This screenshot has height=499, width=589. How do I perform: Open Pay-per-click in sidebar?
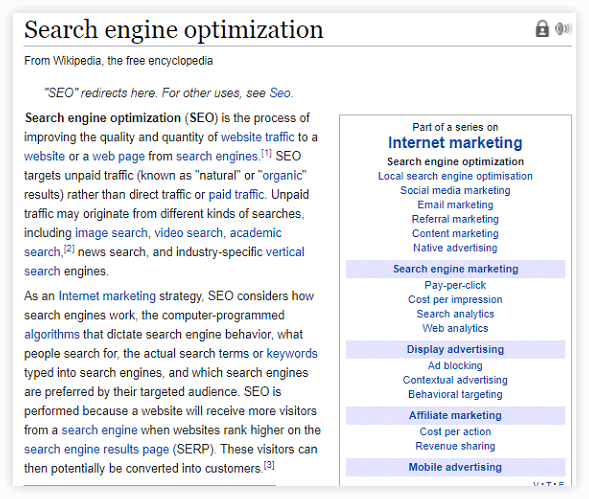[x=455, y=286]
